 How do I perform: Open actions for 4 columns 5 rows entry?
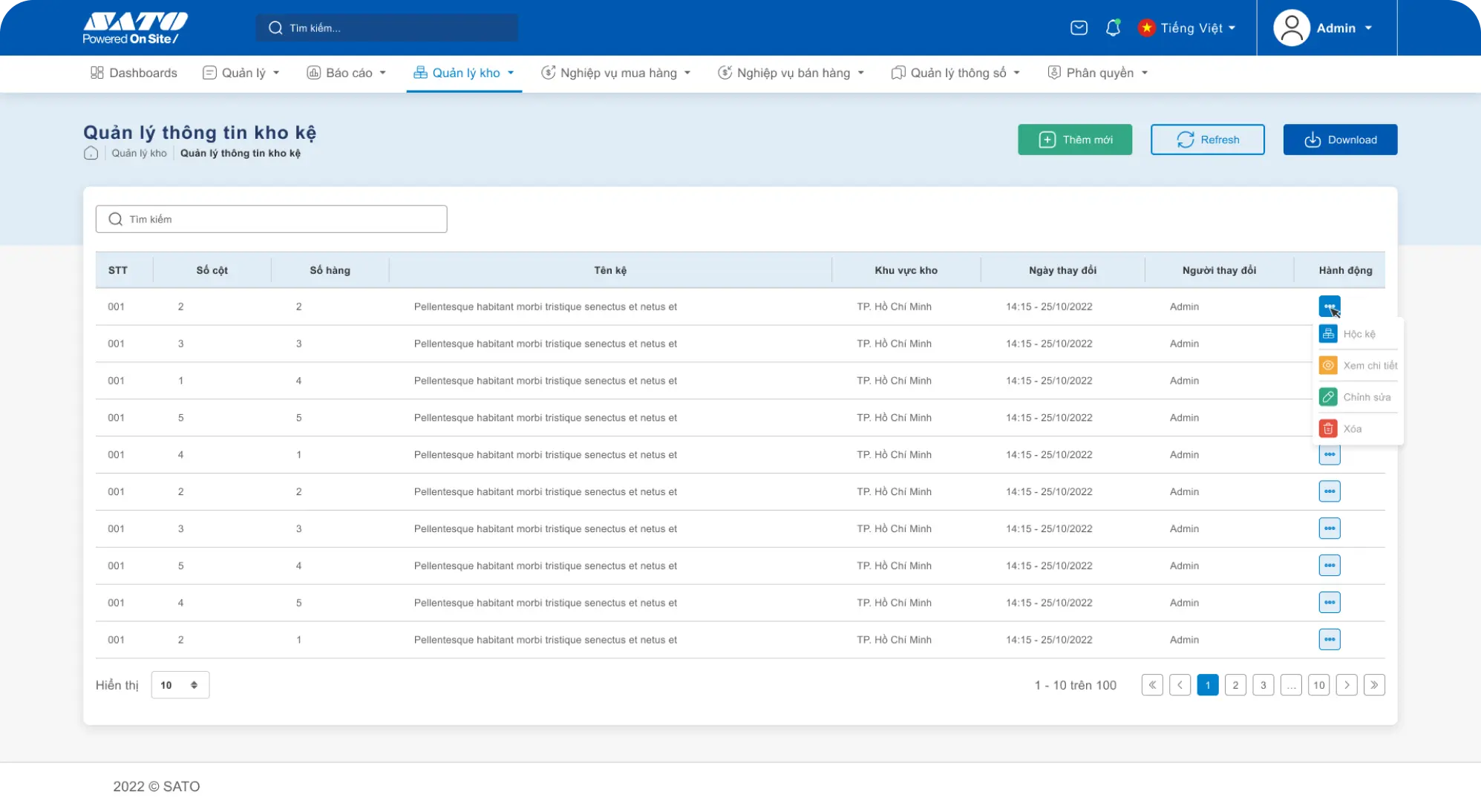pyautogui.click(x=1329, y=603)
